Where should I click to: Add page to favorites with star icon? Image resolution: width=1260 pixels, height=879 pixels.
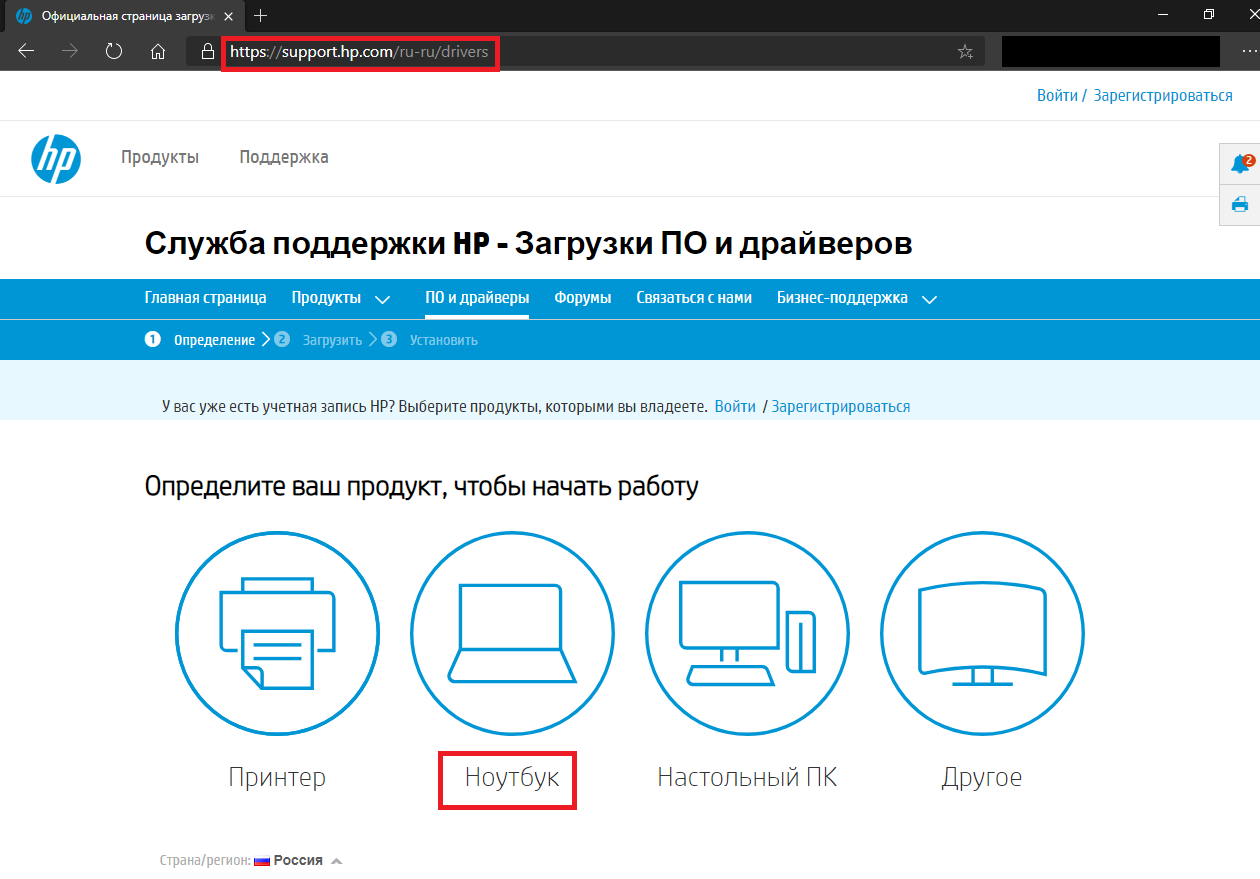pyautogui.click(x=965, y=52)
